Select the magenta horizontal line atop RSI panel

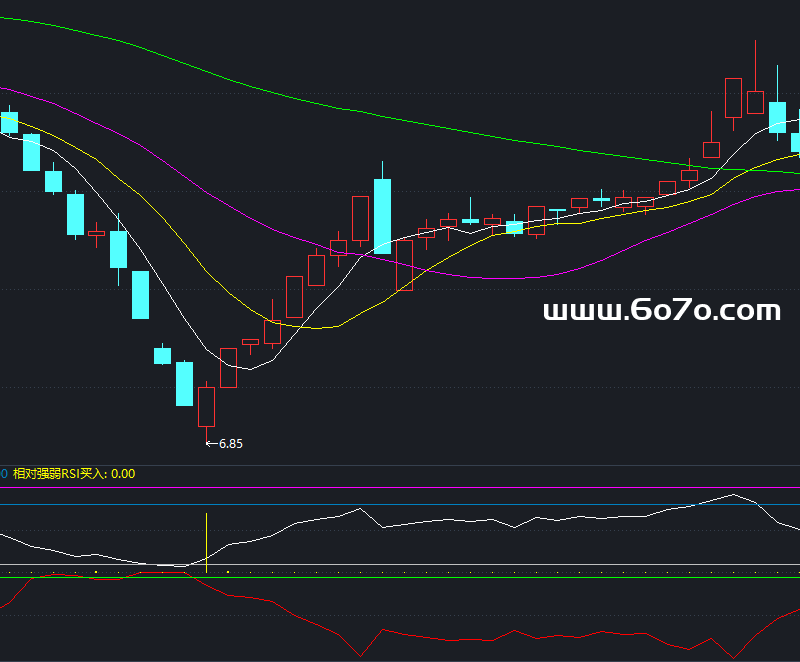400,488
